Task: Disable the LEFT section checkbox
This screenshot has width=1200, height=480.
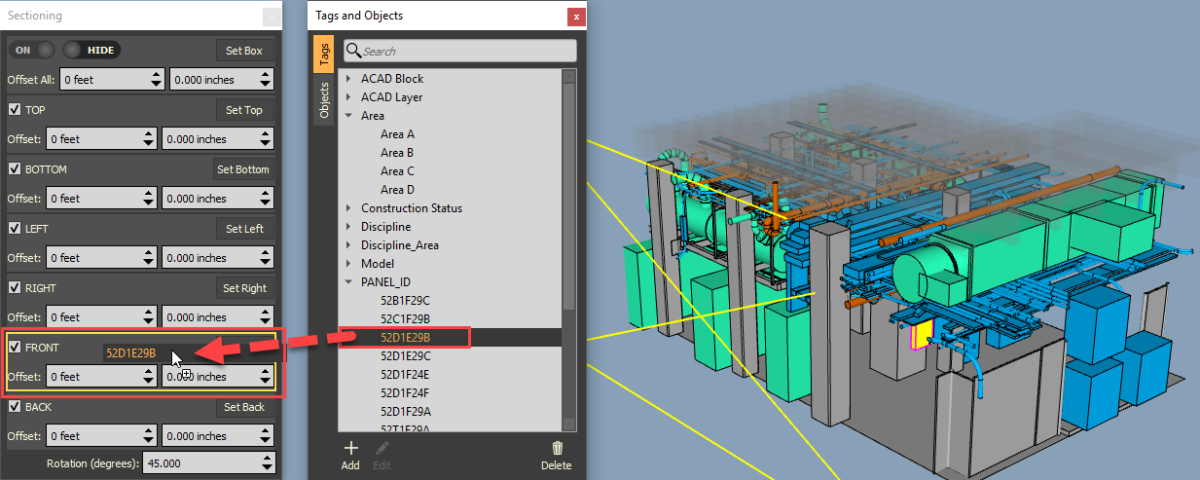Action: pos(15,229)
